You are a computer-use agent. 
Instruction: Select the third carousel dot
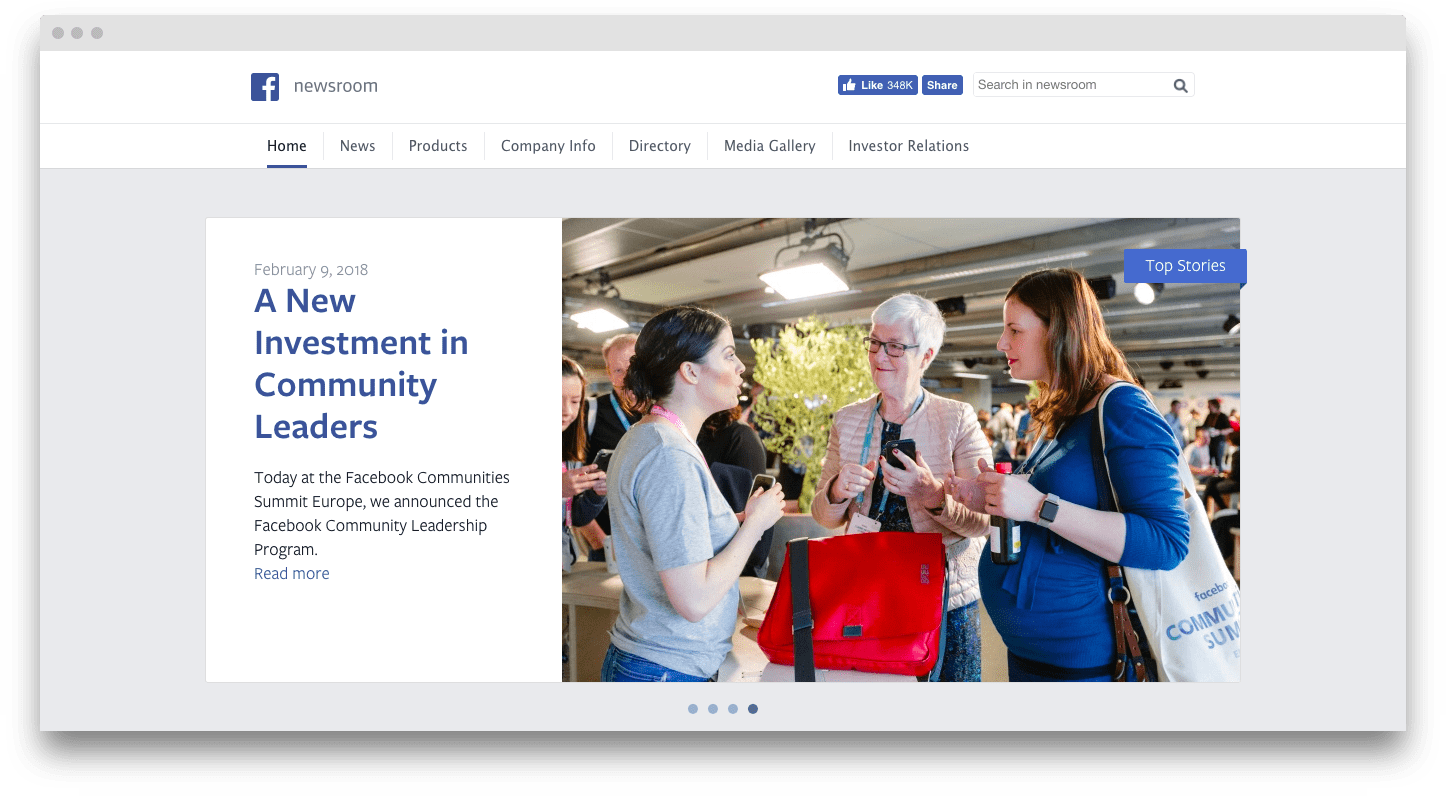click(733, 709)
